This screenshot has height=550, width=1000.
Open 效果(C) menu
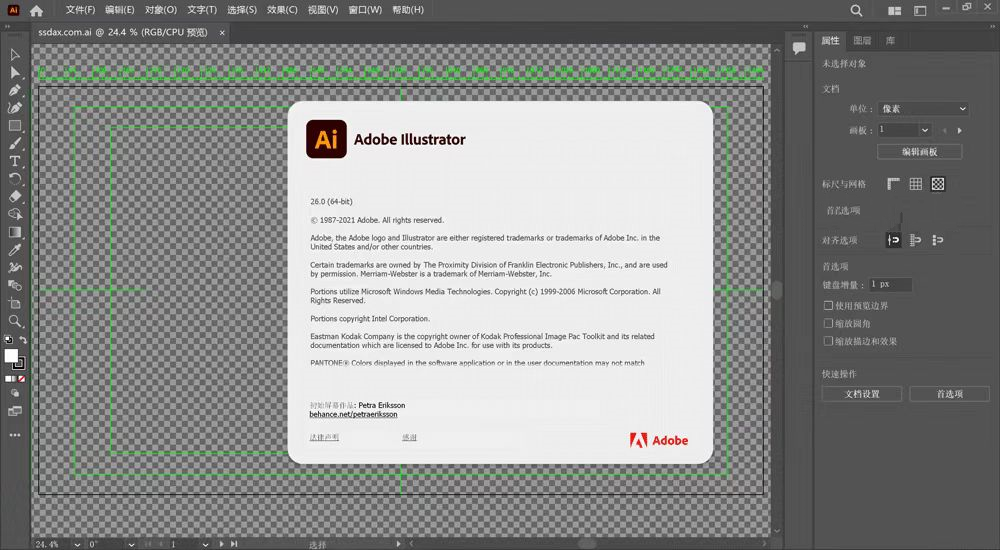click(x=282, y=10)
